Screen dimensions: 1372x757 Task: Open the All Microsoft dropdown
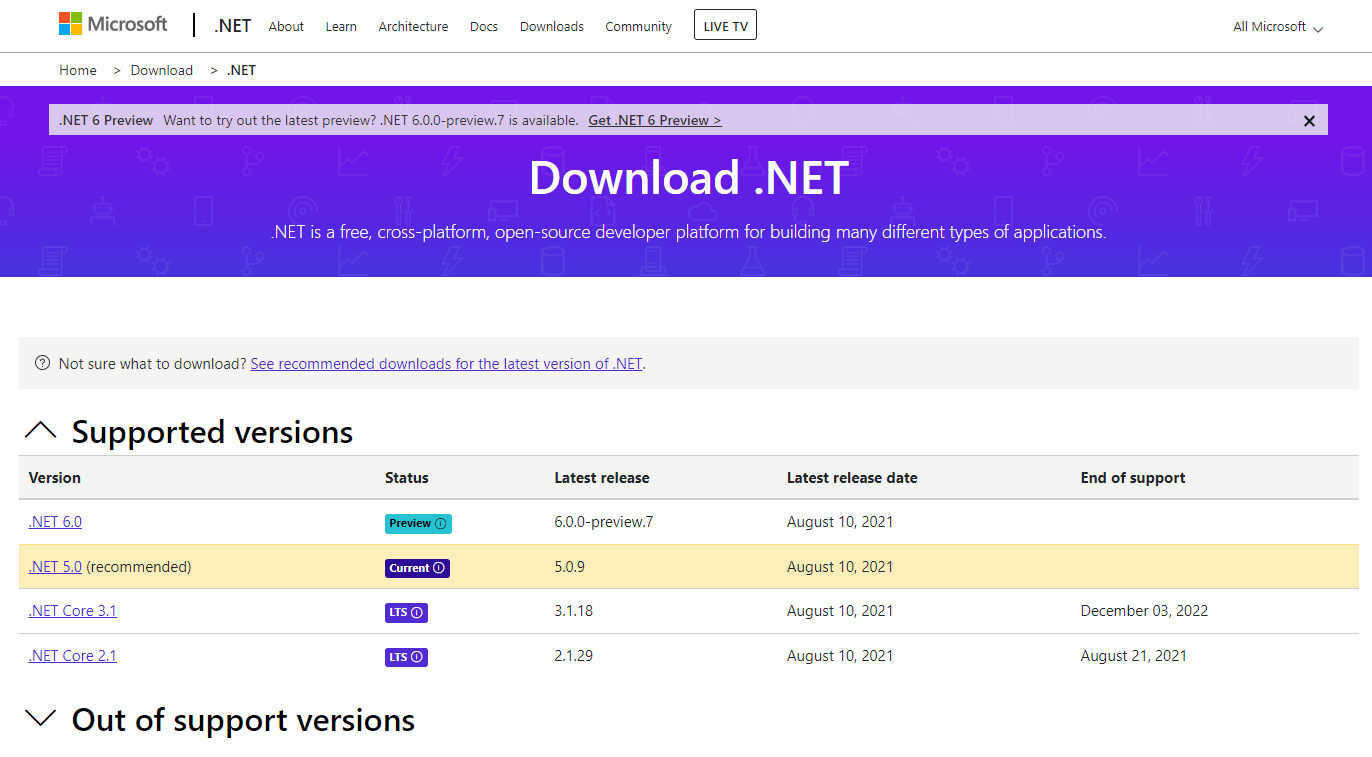pos(1278,27)
